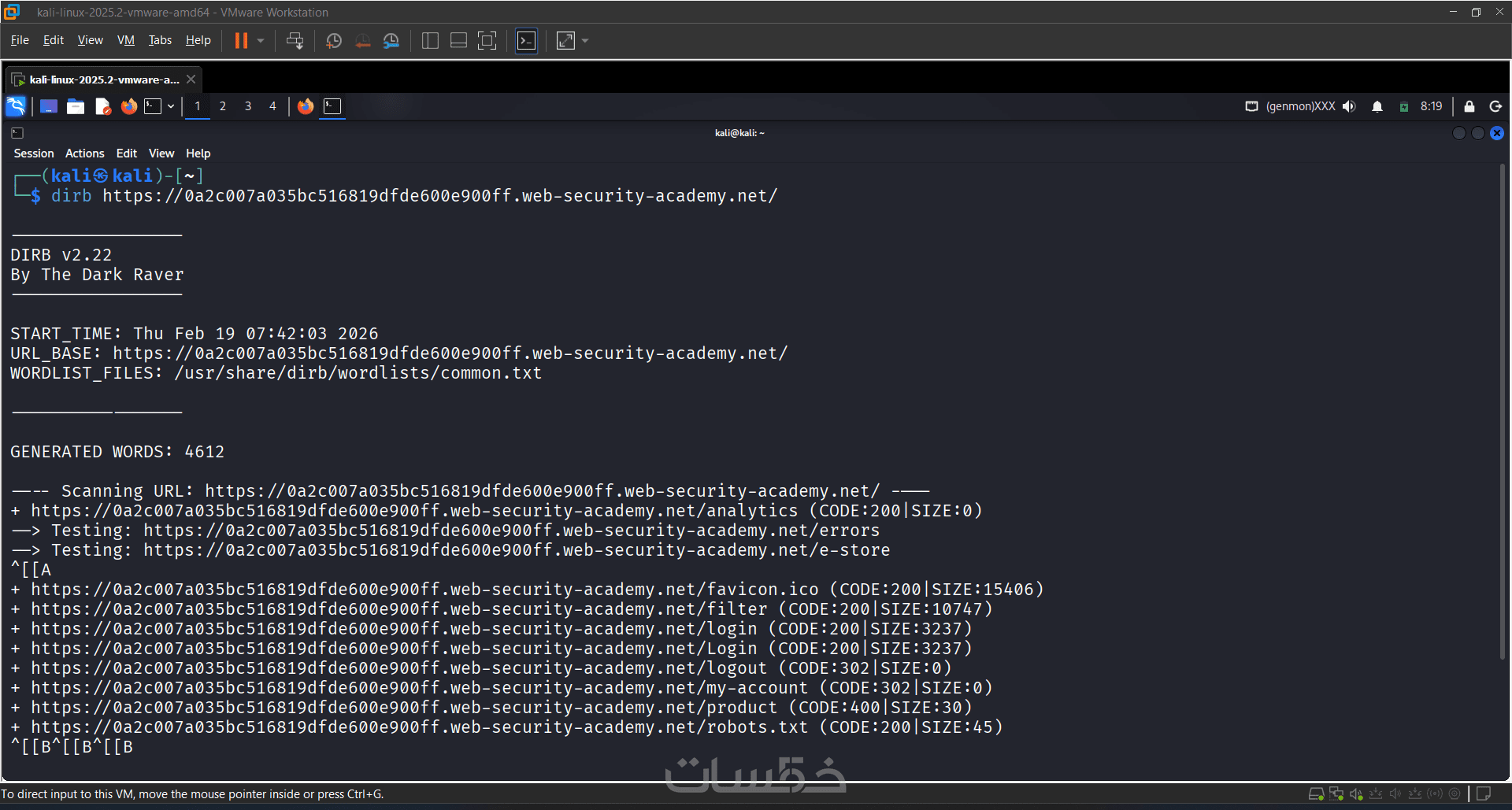Open the VMware View menu
1512x810 pixels.
tap(91, 40)
